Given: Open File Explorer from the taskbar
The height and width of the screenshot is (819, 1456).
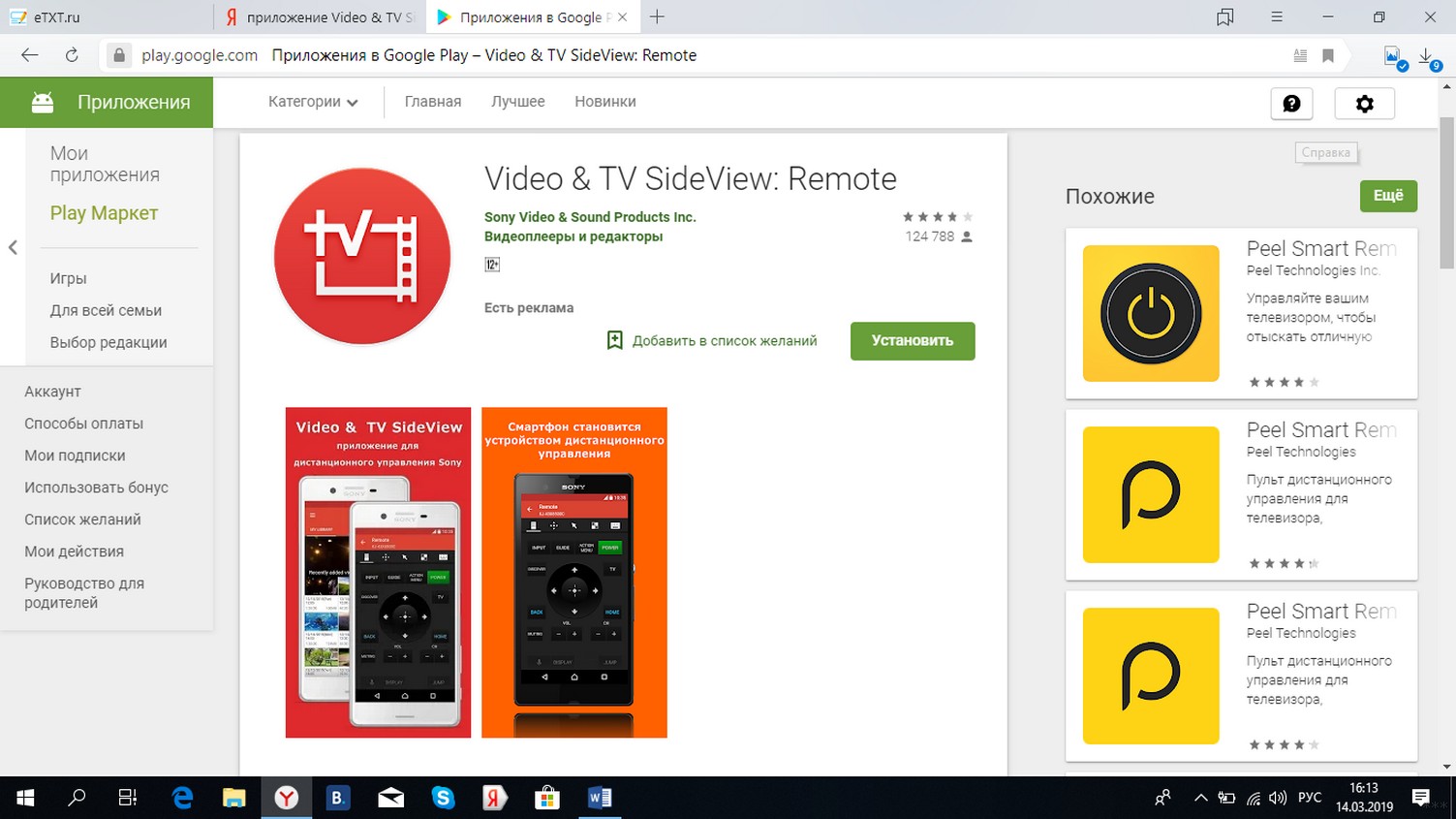Looking at the screenshot, I should pos(234,798).
